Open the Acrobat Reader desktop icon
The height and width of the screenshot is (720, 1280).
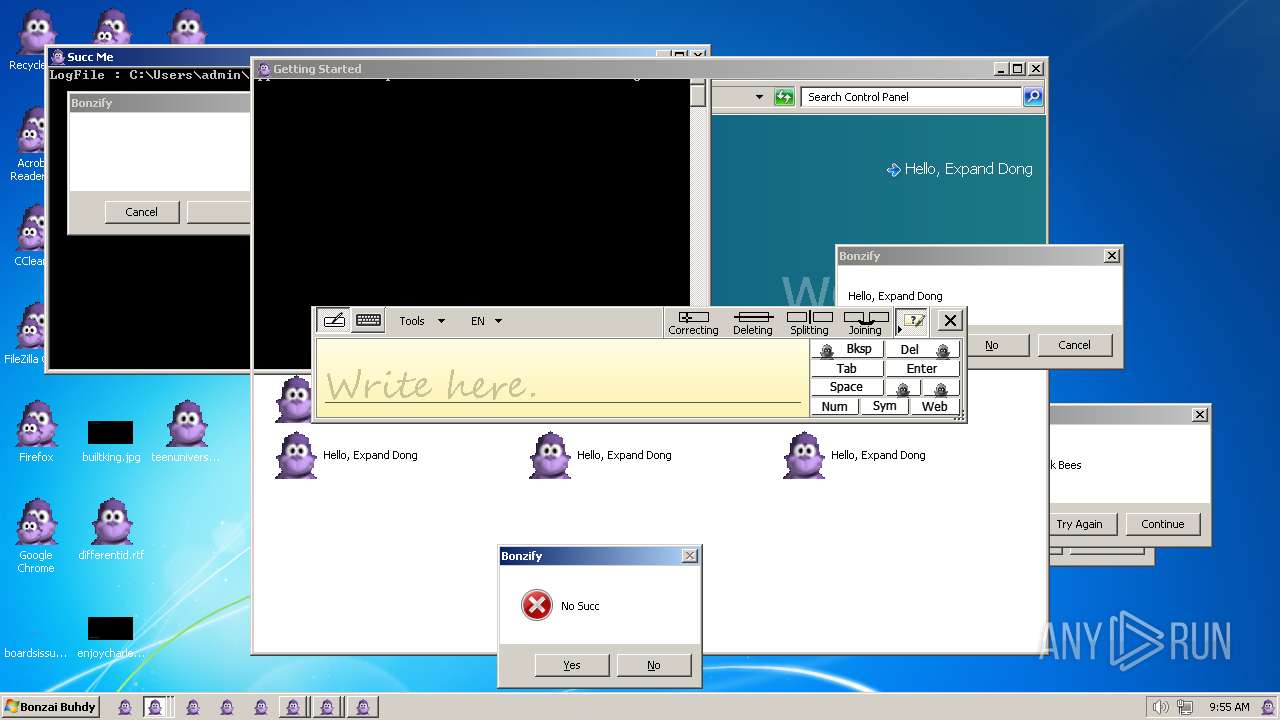pyautogui.click(x=31, y=146)
